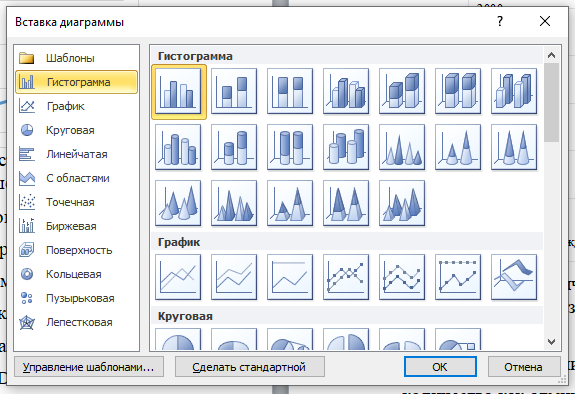Choose the 3-D cylinder chart

pyautogui.click(x=346, y=147)
